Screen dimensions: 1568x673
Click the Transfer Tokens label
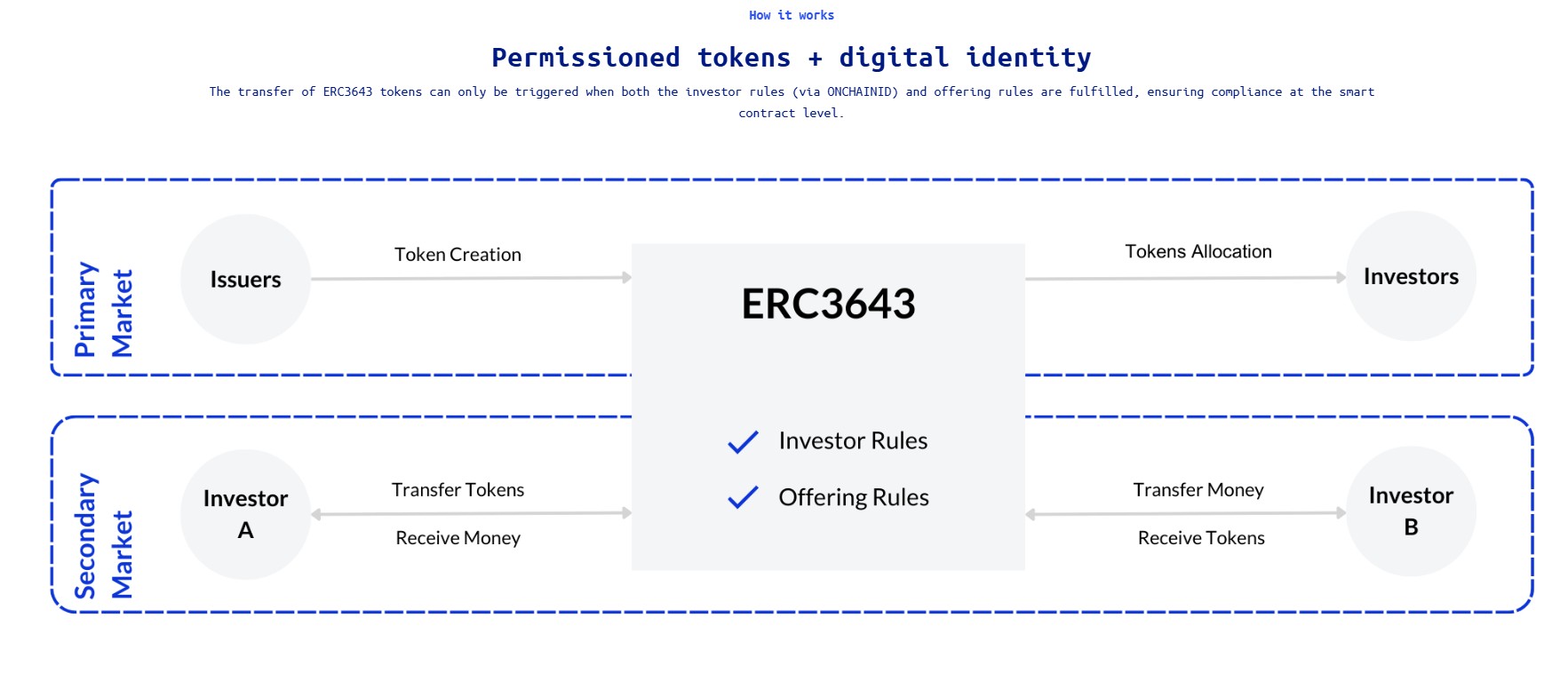458,490
